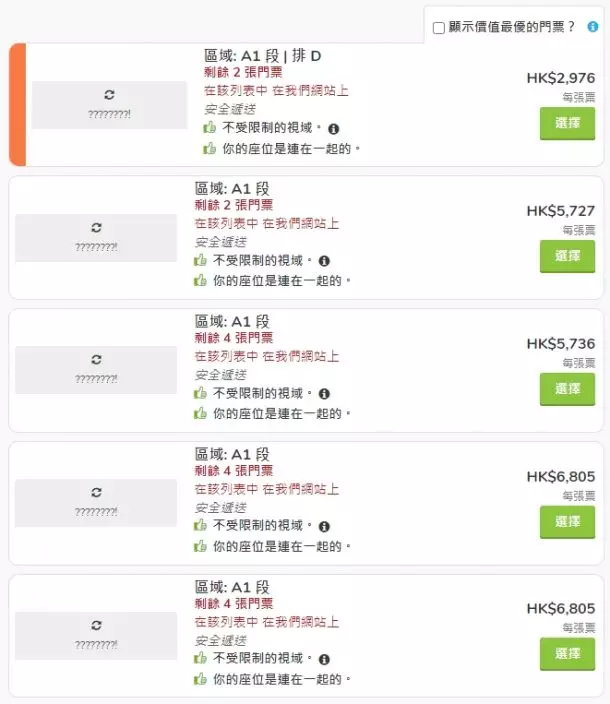Choose the HK$5,736 ticket via 選擇
Image resolution: width=610 pixels, height=704 pixels.
coord(567,388)
